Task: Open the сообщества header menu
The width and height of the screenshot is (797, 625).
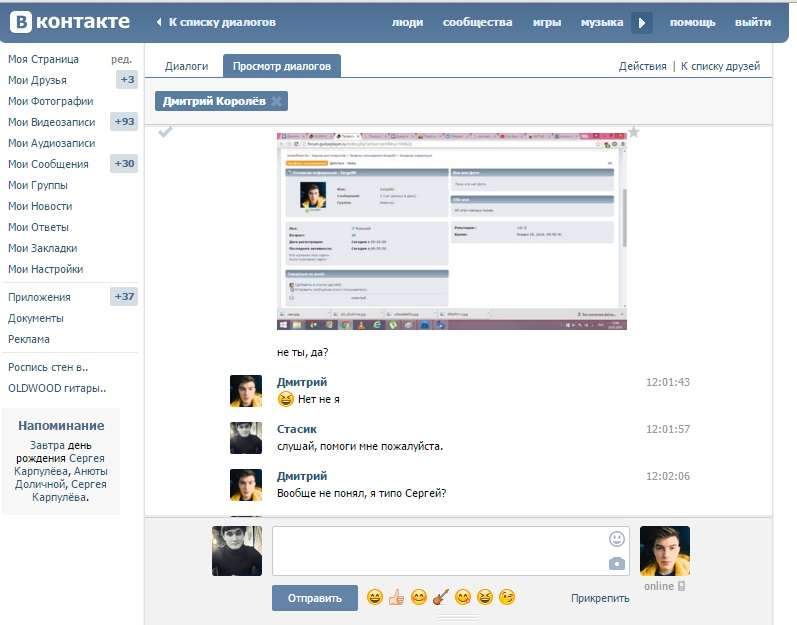Action: (x=477, y=22)
